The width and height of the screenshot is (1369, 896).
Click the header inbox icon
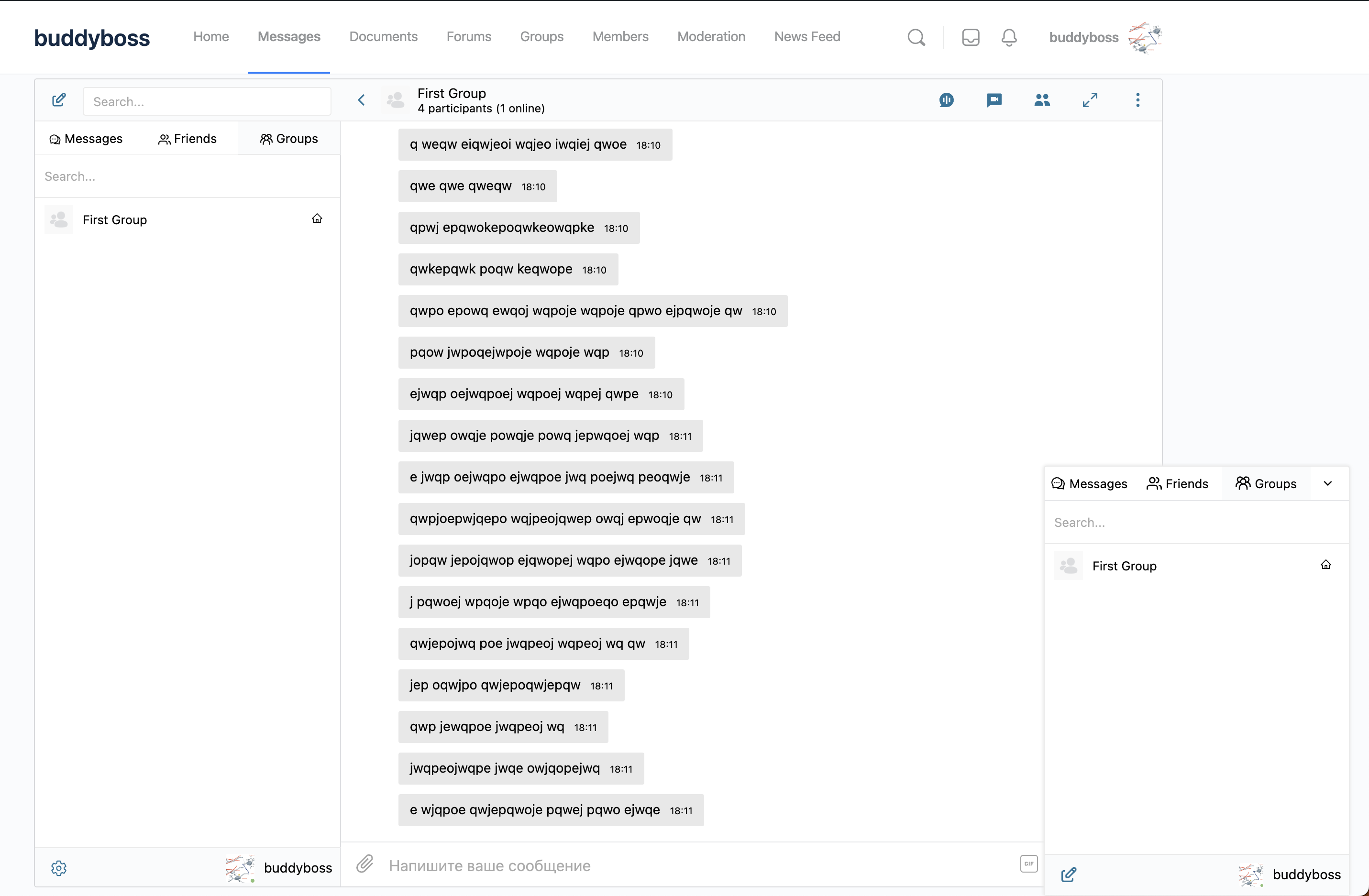click(x=971, y=37)
